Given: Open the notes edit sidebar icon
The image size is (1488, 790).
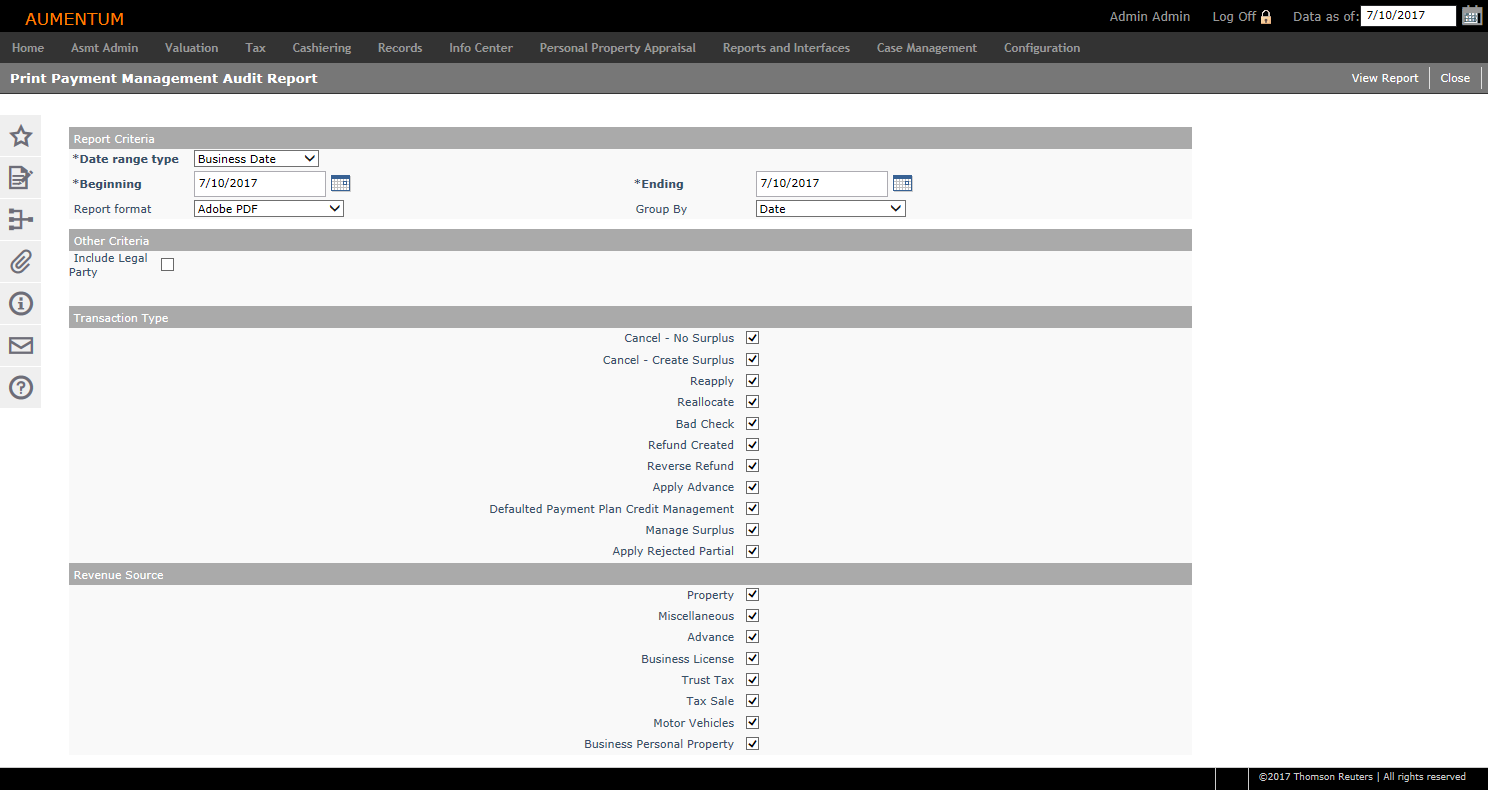Looking at the screenshot, I should [x=20, y=178].
